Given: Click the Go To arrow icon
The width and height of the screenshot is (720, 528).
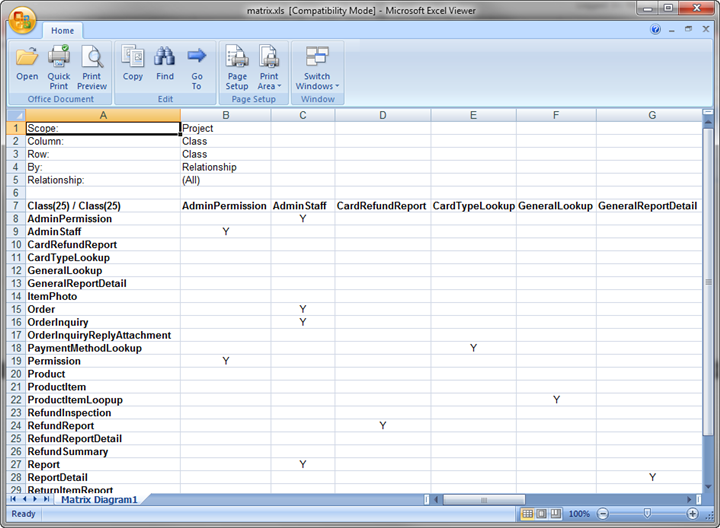Looking at the screenshot, I should tap(197, 67).
